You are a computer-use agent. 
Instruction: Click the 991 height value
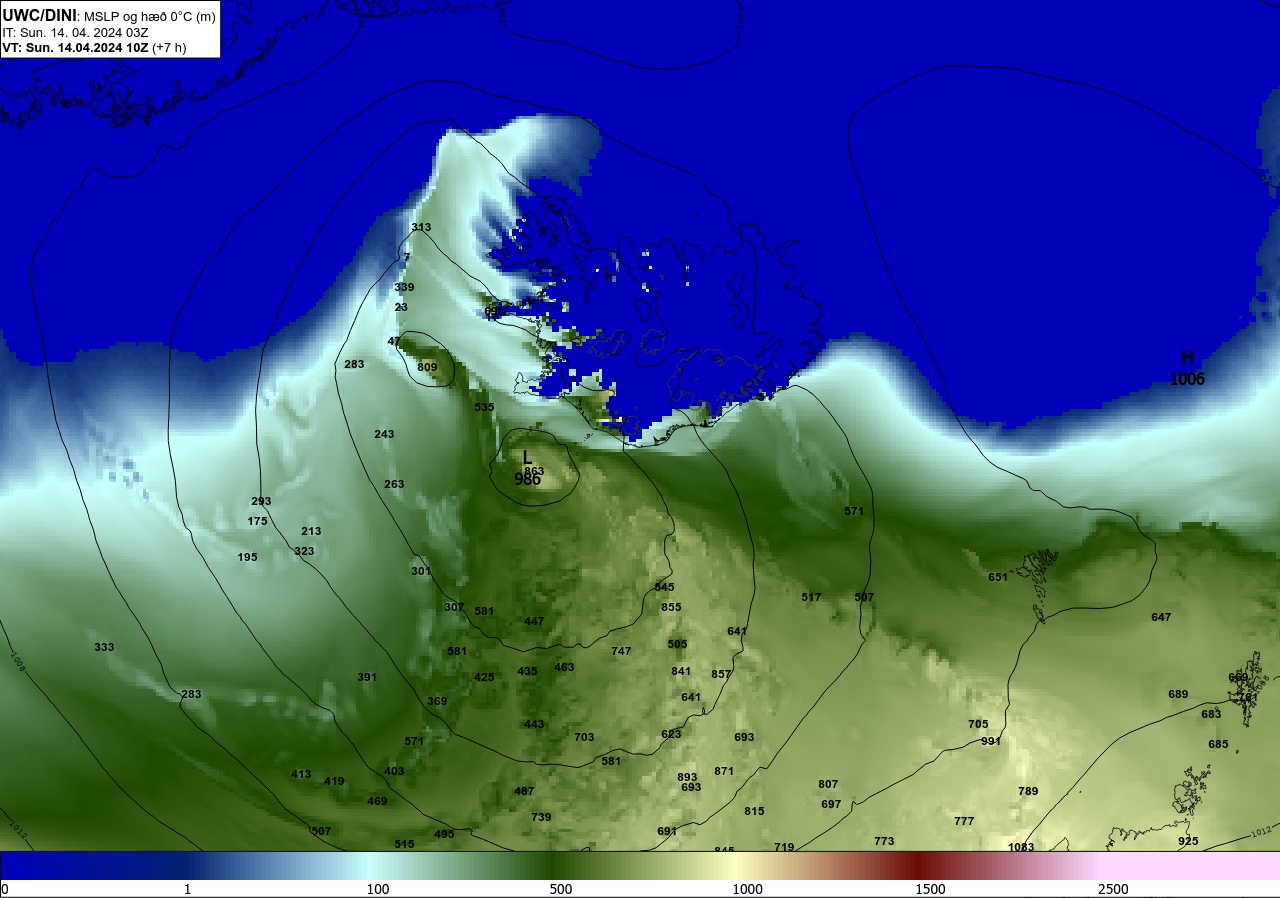click(991, 741)
